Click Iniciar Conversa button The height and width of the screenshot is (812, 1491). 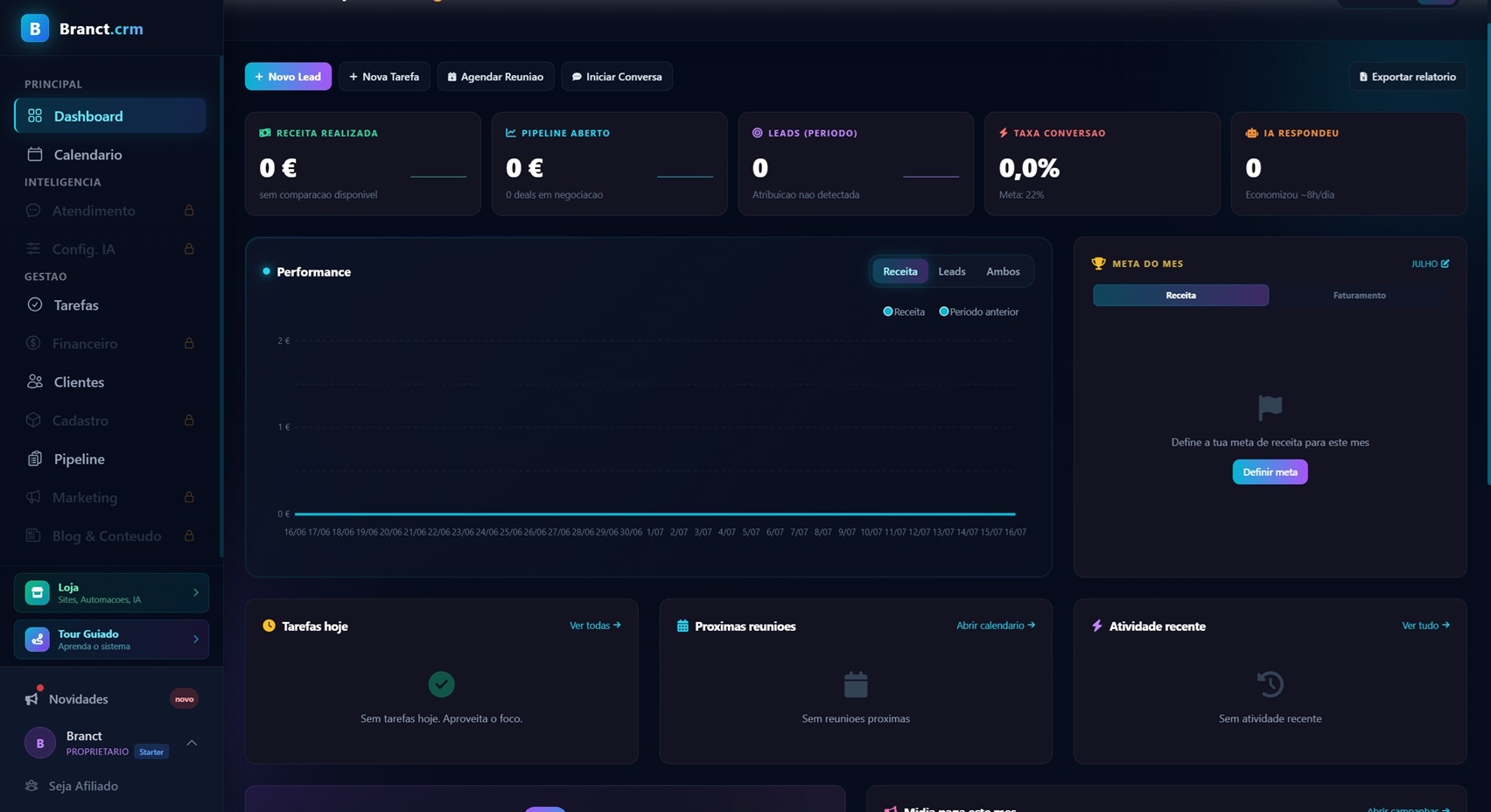coord(617,76)
